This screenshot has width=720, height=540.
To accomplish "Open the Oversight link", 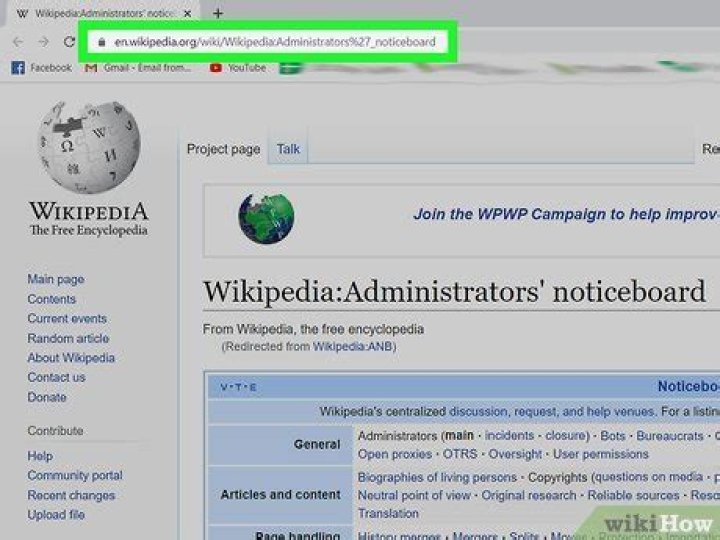I will coord(515,454).
